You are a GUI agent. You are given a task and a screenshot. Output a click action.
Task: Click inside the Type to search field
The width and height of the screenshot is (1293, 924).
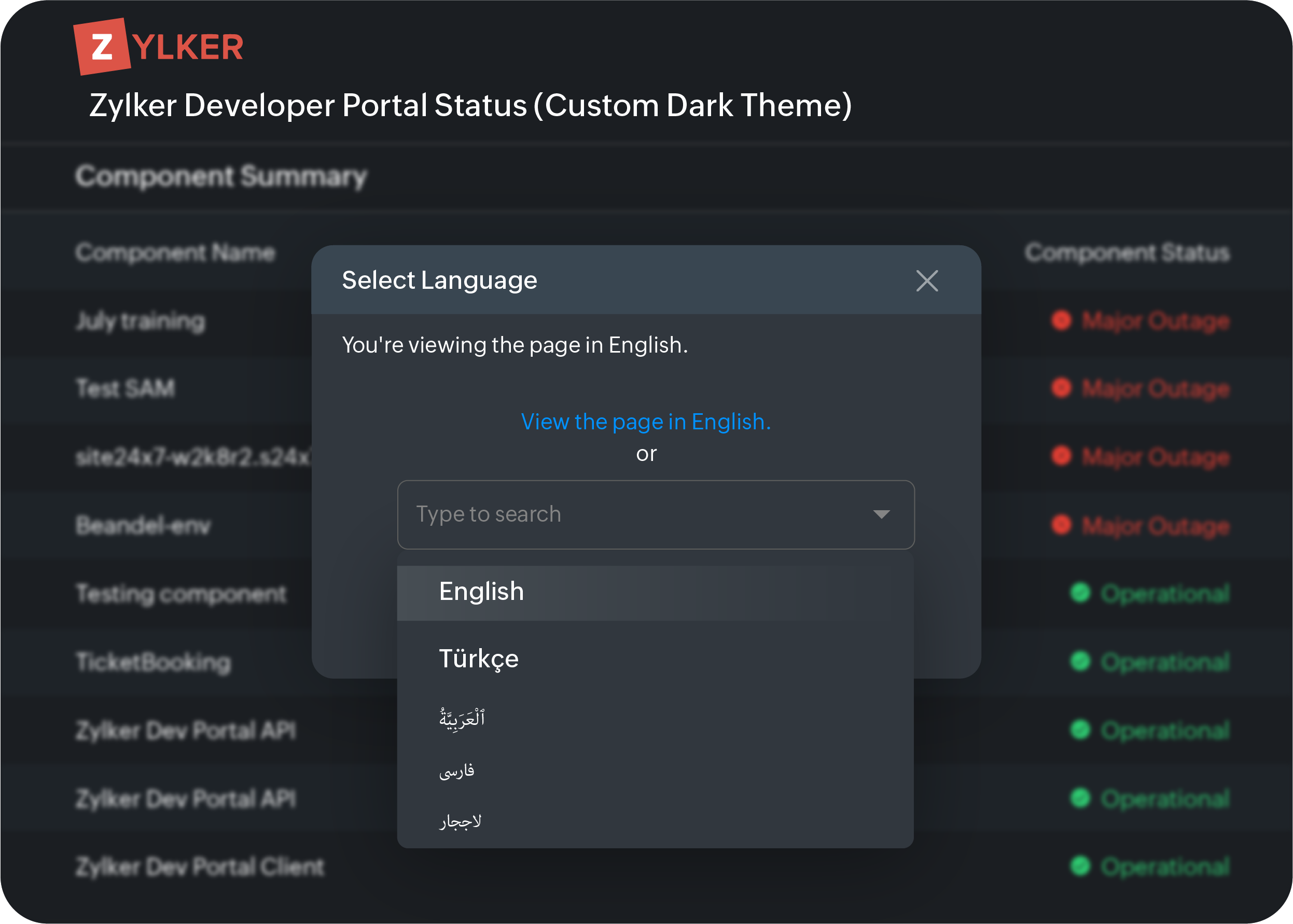(569, 514)
